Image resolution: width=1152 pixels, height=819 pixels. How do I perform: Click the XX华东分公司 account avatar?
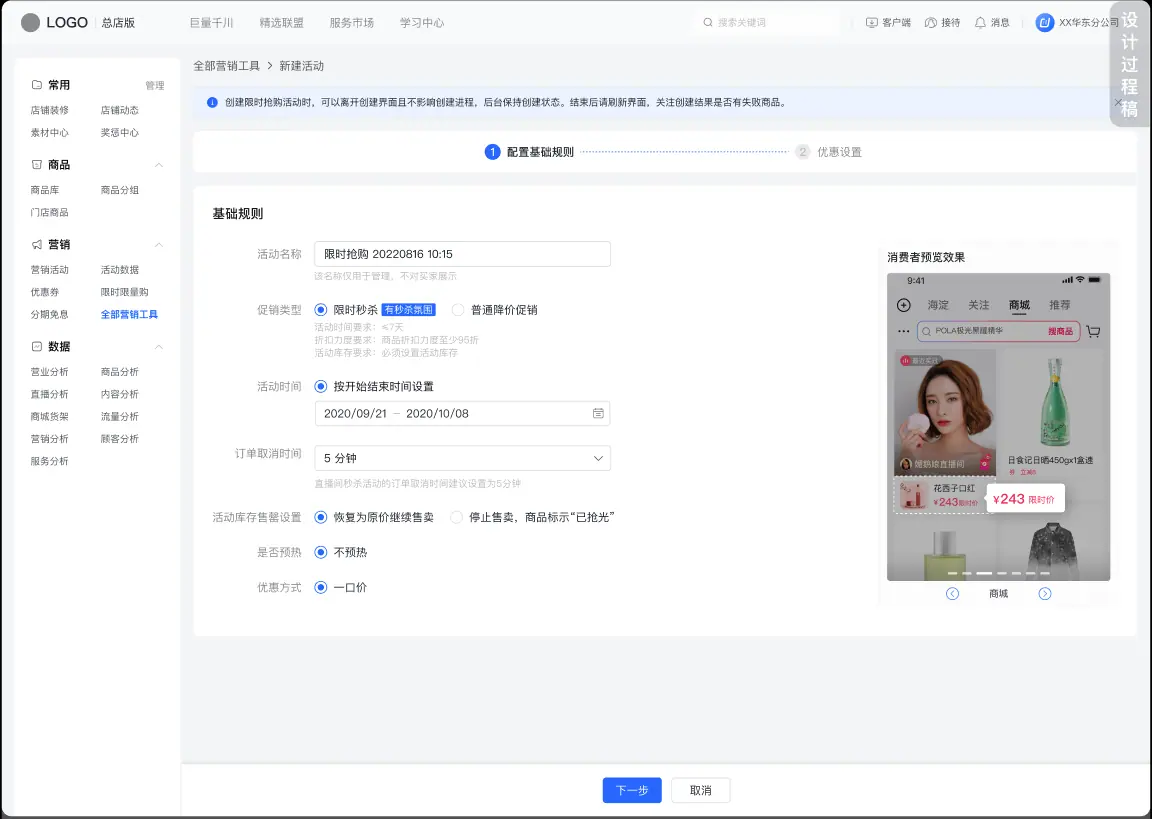coord(1044,23)
